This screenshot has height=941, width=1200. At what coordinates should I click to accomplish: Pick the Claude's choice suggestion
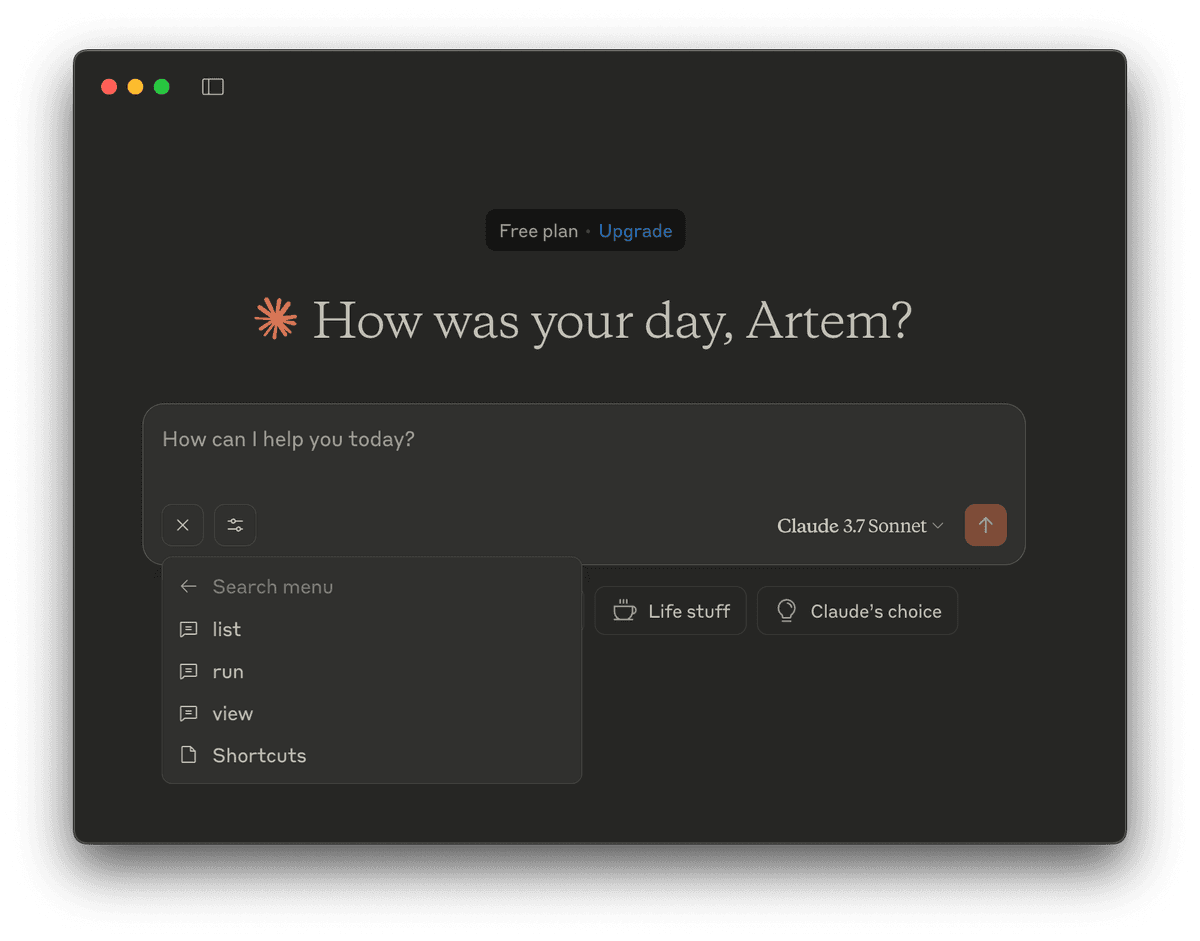point(857,611)
